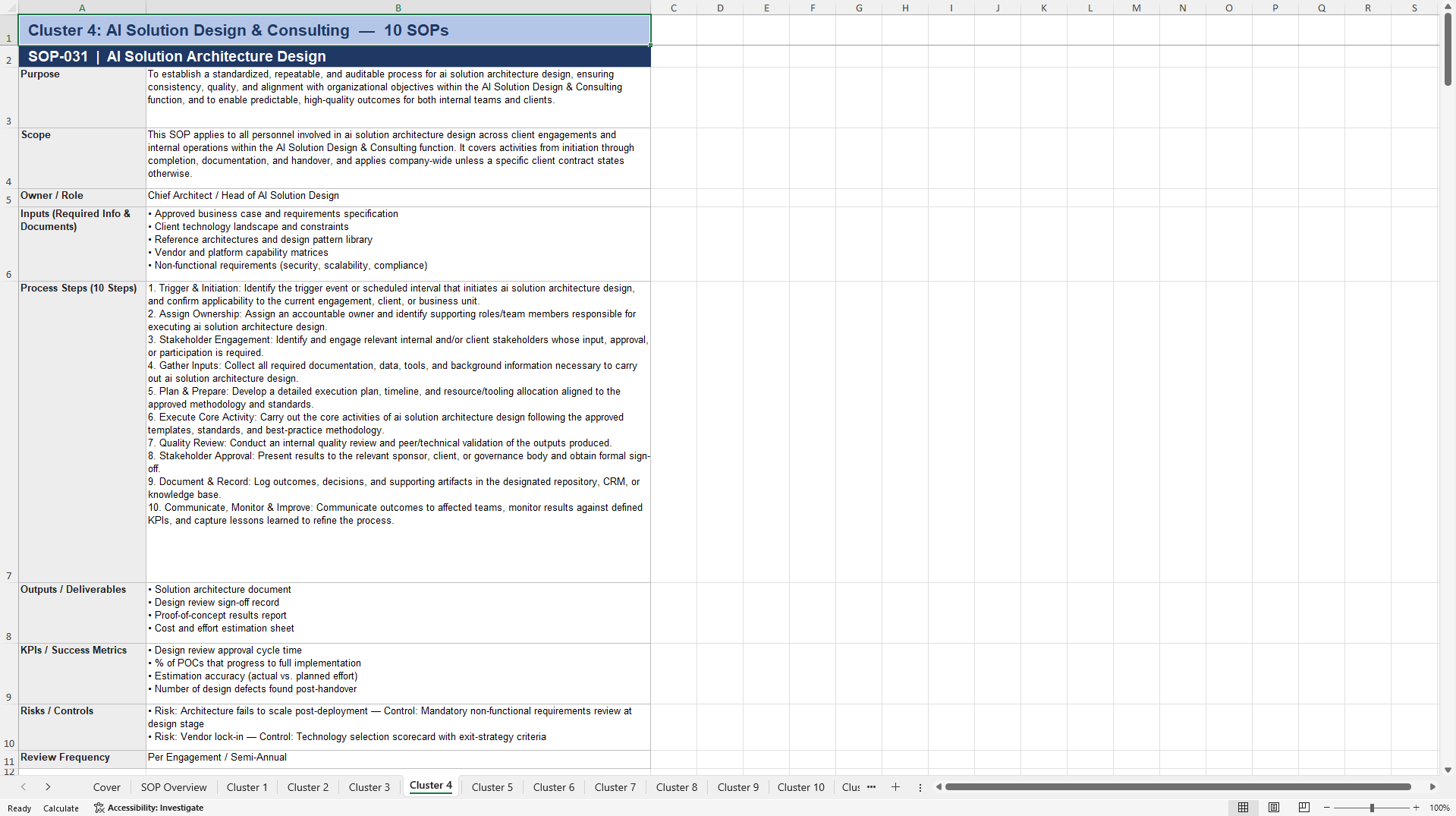Select row 1 header
The width and height of the screenshot is (1456, 816).
(x=9, y=30)
